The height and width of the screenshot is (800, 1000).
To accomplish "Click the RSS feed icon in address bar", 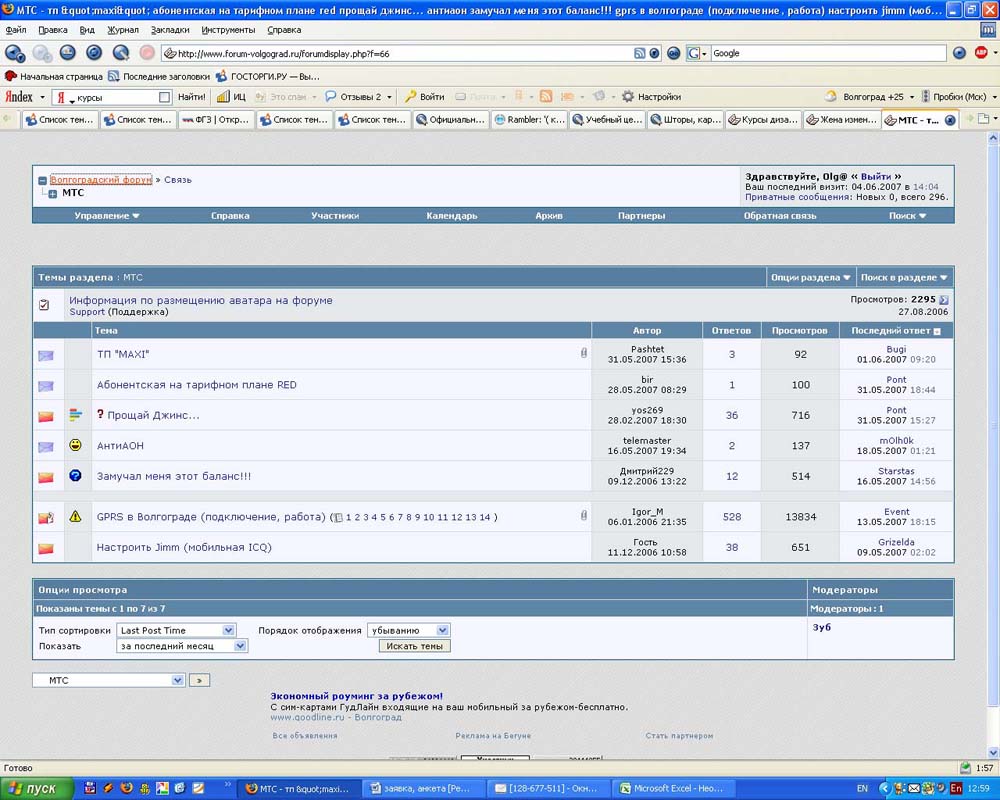I will [639, 53].
